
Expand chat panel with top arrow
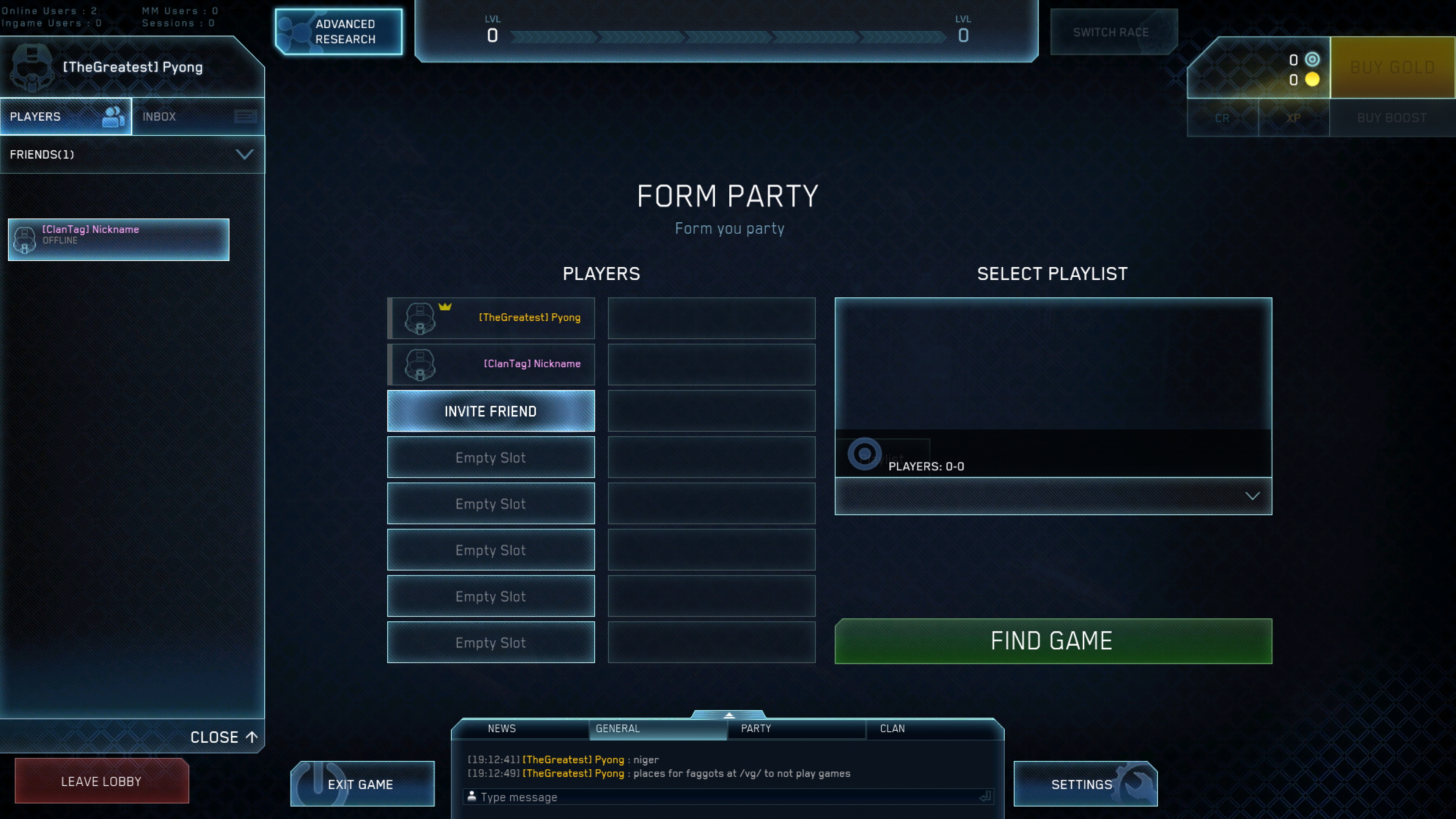point(729,715)
